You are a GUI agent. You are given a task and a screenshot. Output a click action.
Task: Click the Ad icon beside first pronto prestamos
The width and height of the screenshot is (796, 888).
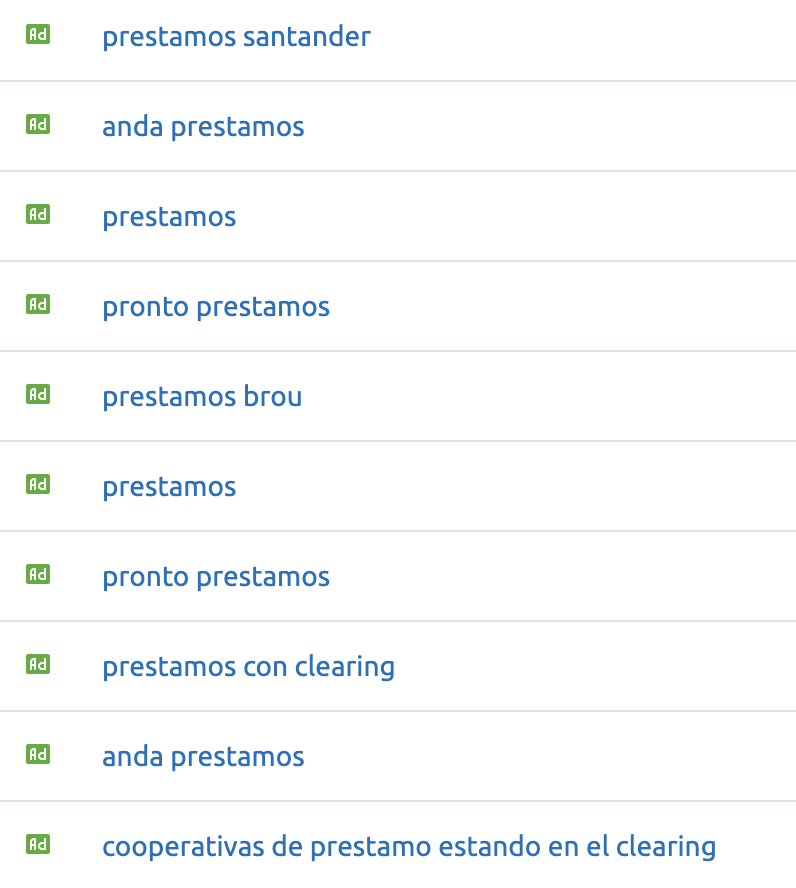(38, 304)
